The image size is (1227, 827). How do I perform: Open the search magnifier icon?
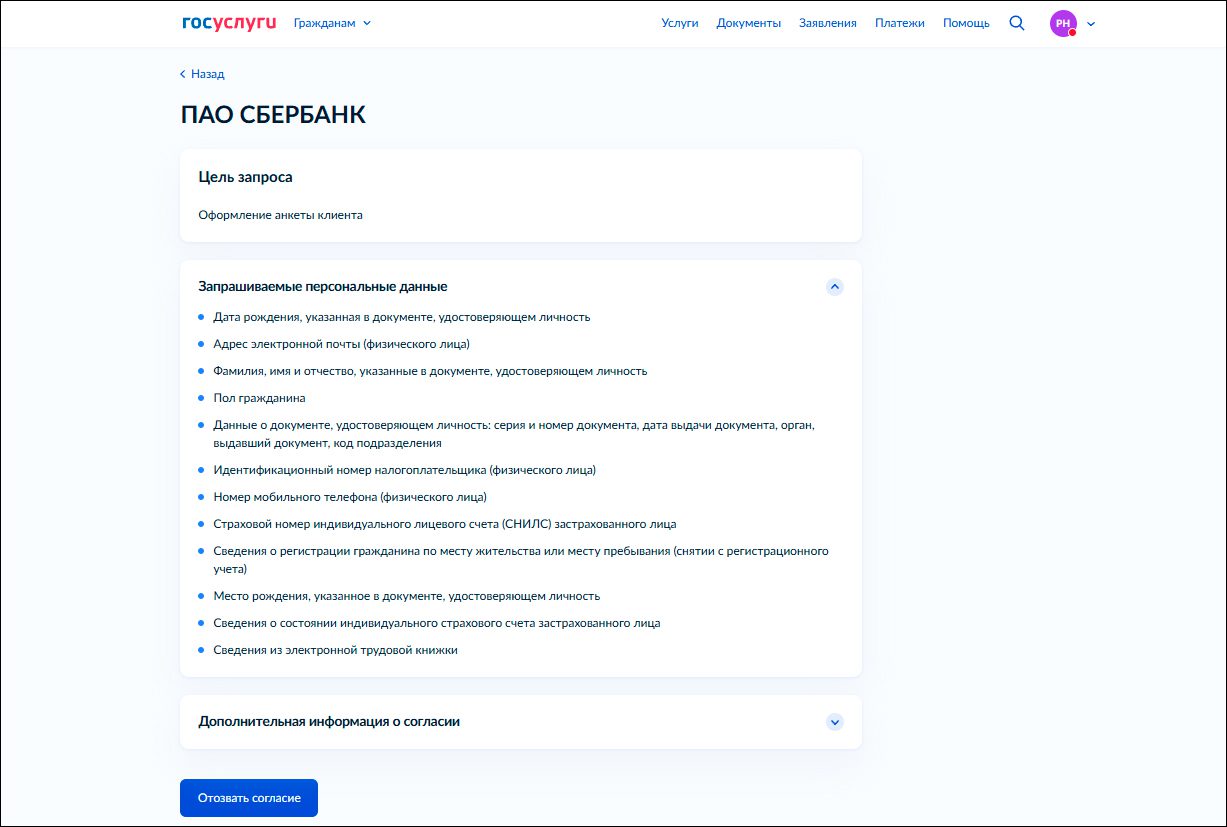point(1017,23)
